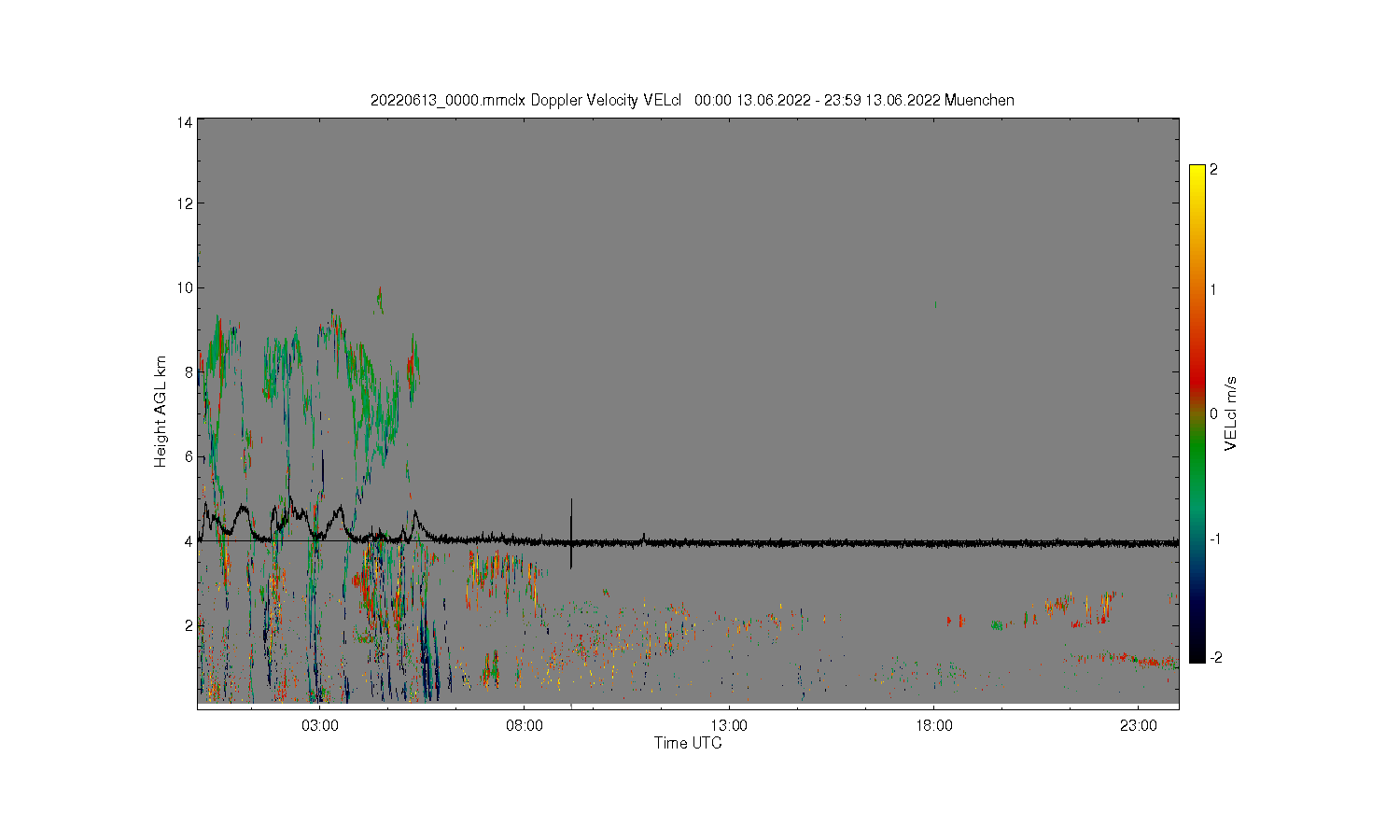Click the 14 km height tick label
This screenshot has width=1400, height=840.
click(185, 122)
